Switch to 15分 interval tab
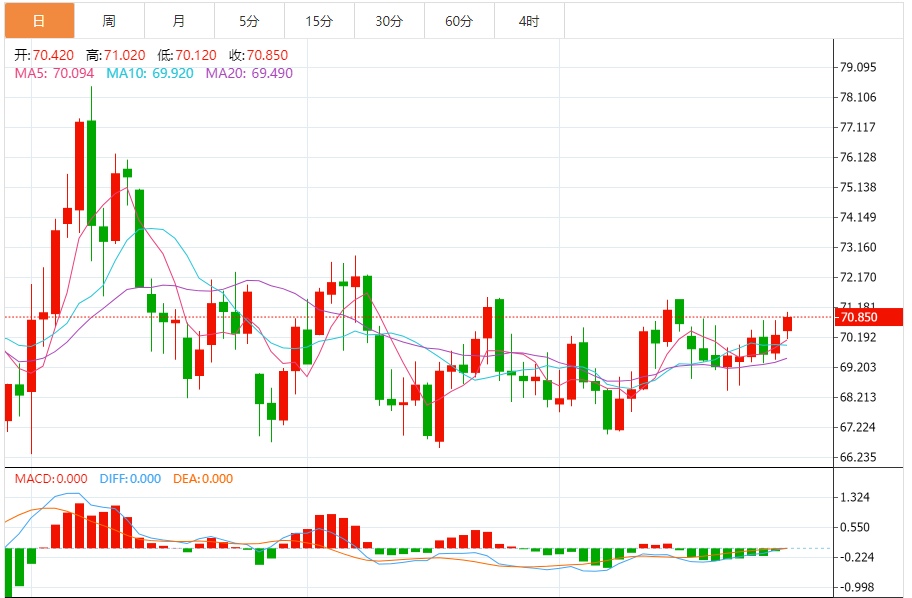This screenshot has height=598, width=912. coord(319,21)
